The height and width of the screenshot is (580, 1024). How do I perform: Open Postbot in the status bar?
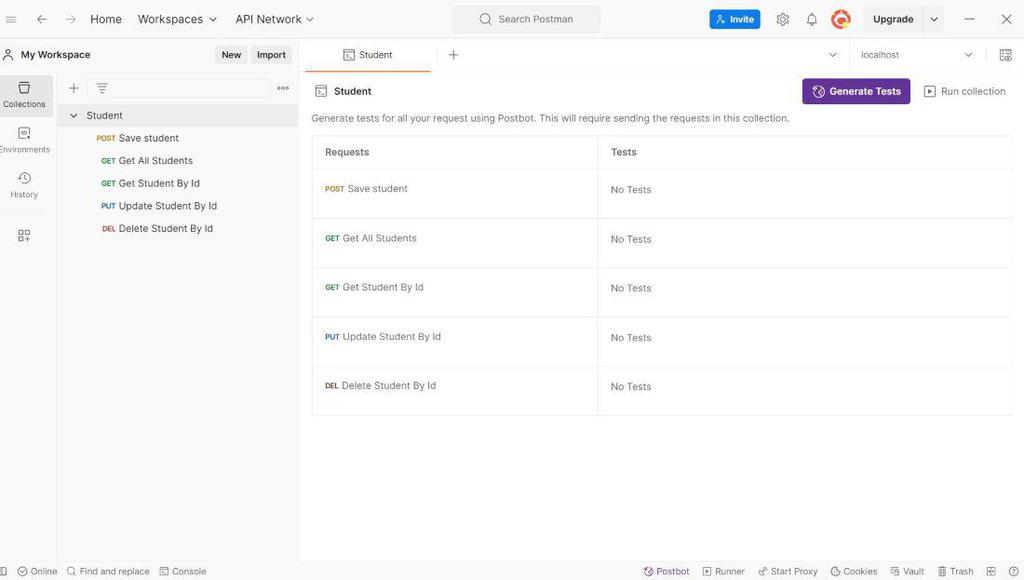[666, 571]
